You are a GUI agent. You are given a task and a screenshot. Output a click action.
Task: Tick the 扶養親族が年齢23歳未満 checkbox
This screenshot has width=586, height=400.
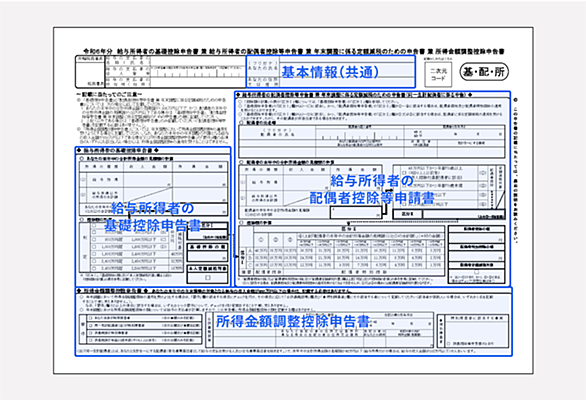90,340
